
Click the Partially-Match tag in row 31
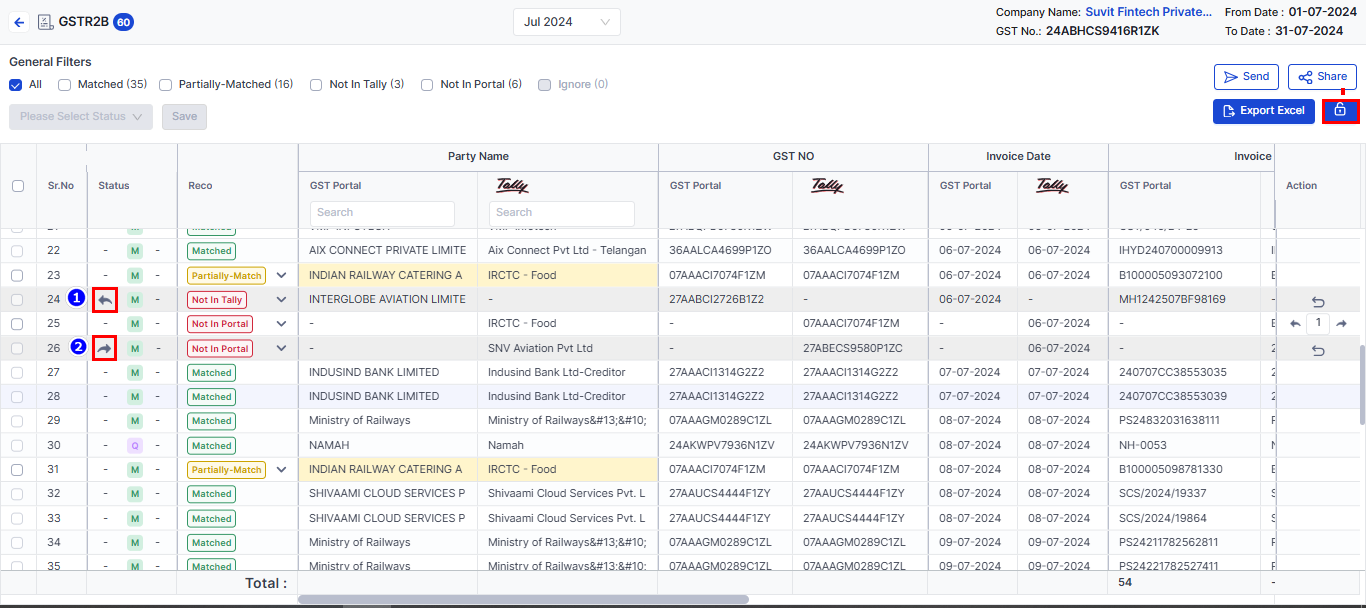click(226, 469)
